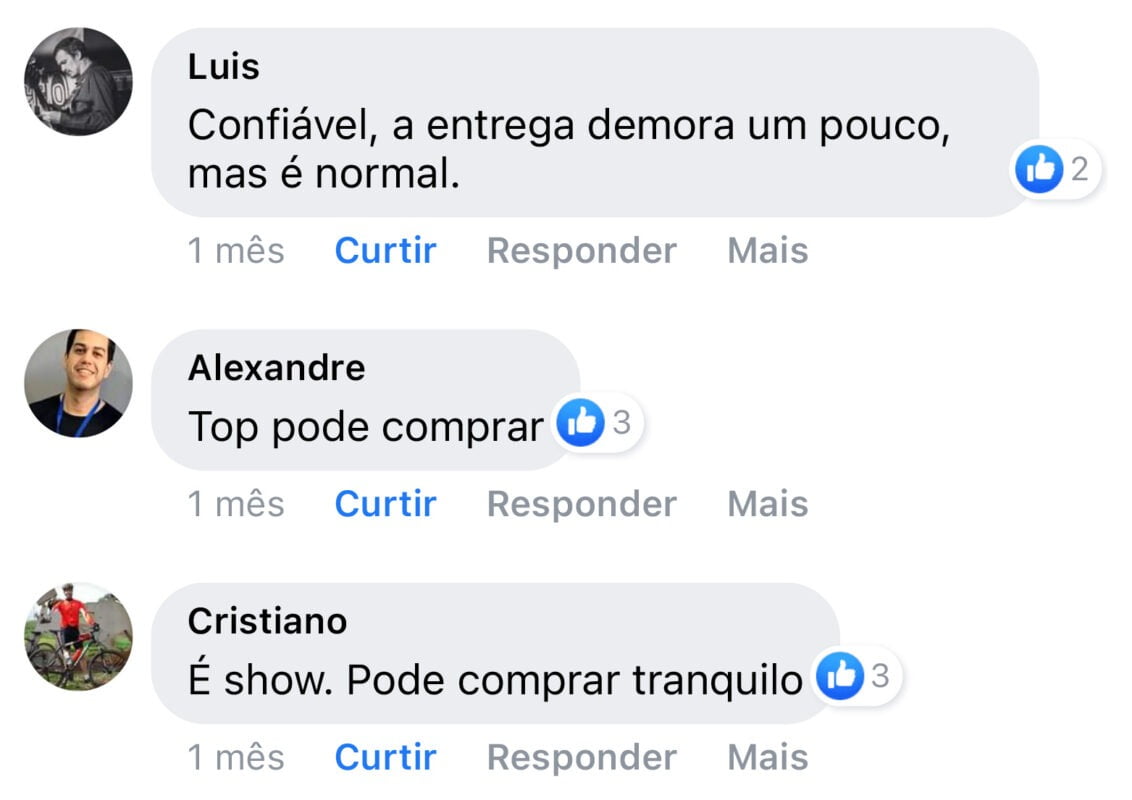1132x800 pixels.
Task: Open Mais options for Luis's comment
Action: 767,250
